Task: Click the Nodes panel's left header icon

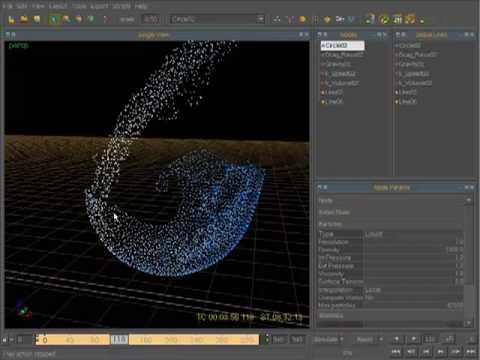Action: [x=322, y=34]
